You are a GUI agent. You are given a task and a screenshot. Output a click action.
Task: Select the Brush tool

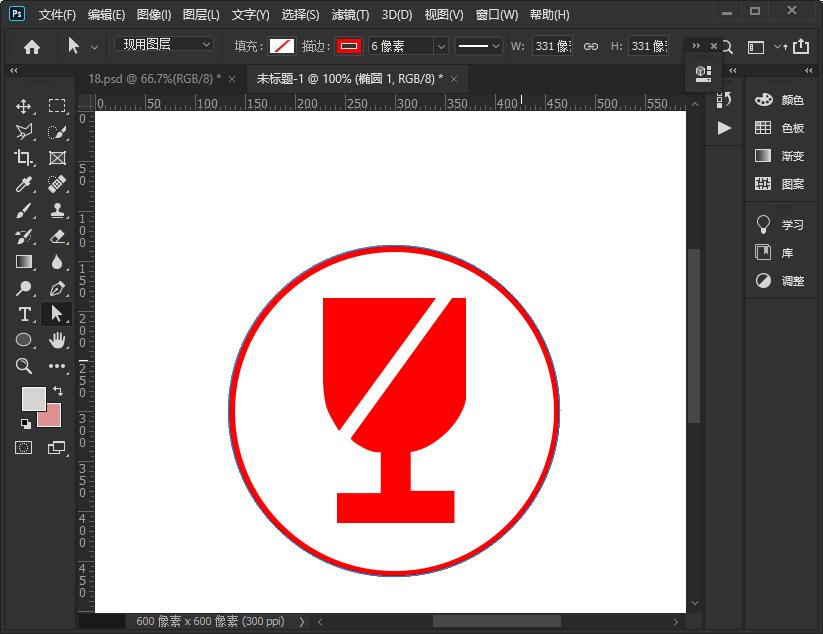(x=24, y=210)
